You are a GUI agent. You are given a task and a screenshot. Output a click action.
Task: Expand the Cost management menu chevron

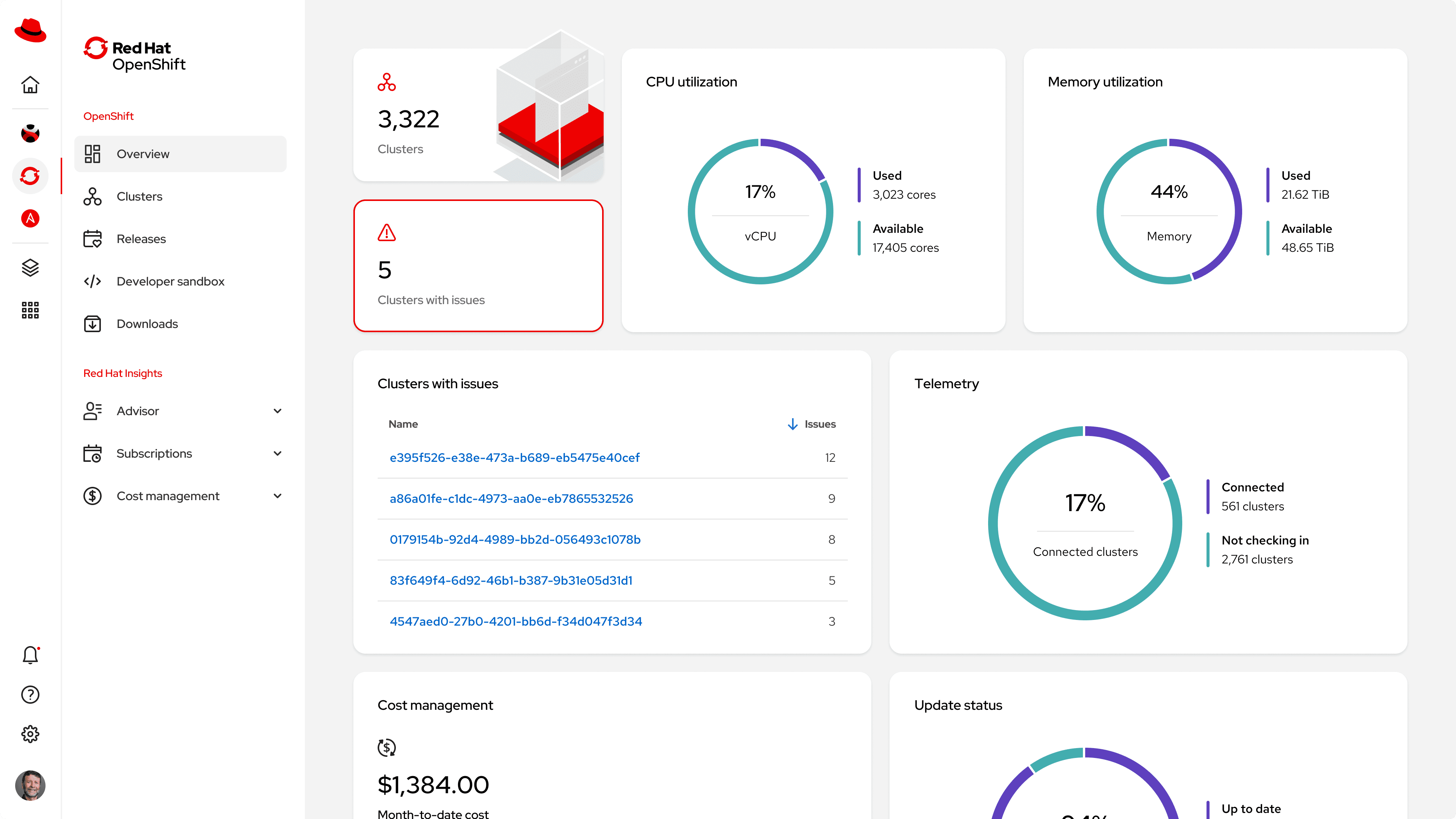278,496
